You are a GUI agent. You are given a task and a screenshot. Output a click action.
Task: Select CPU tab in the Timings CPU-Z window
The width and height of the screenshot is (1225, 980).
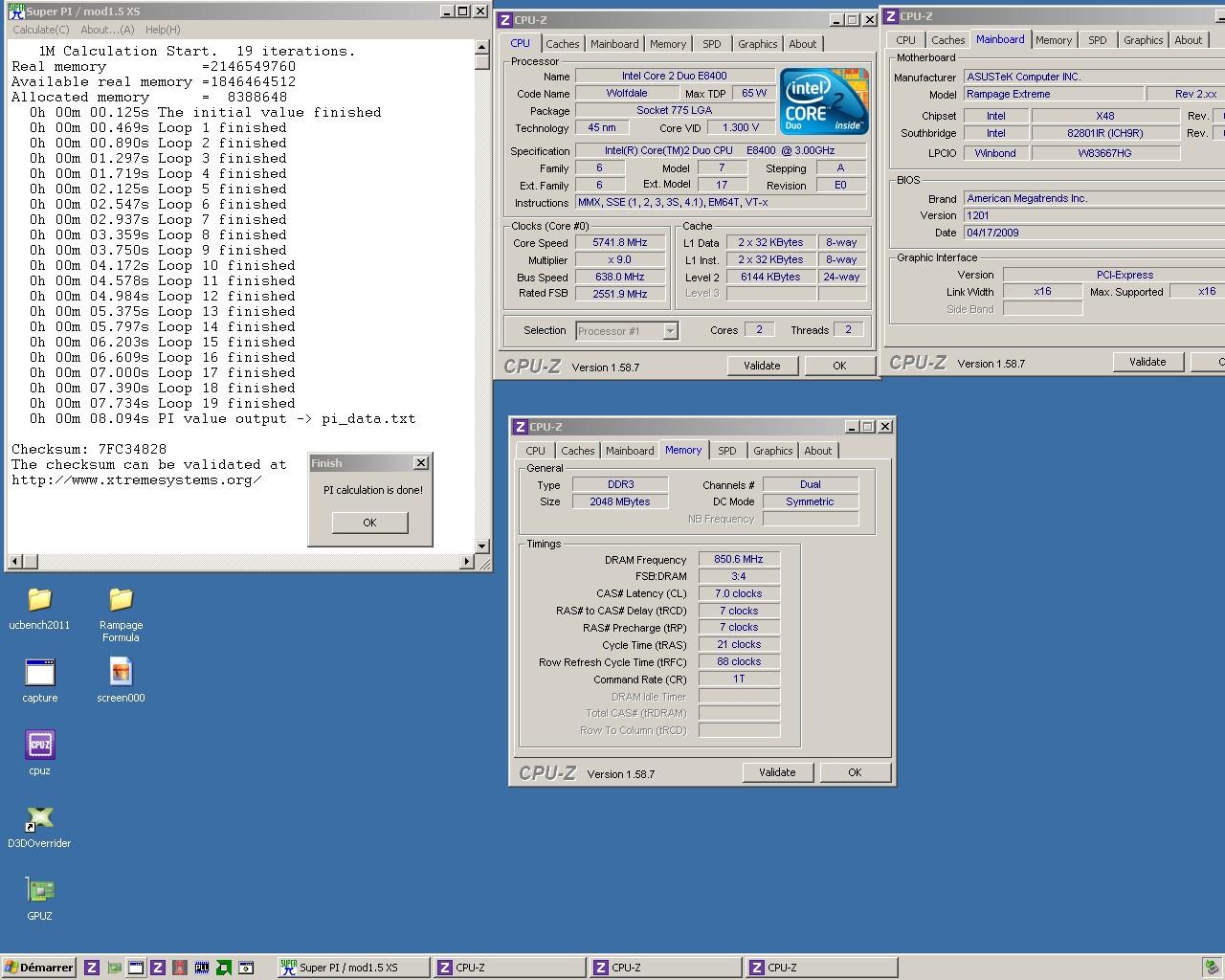point(535,451)
